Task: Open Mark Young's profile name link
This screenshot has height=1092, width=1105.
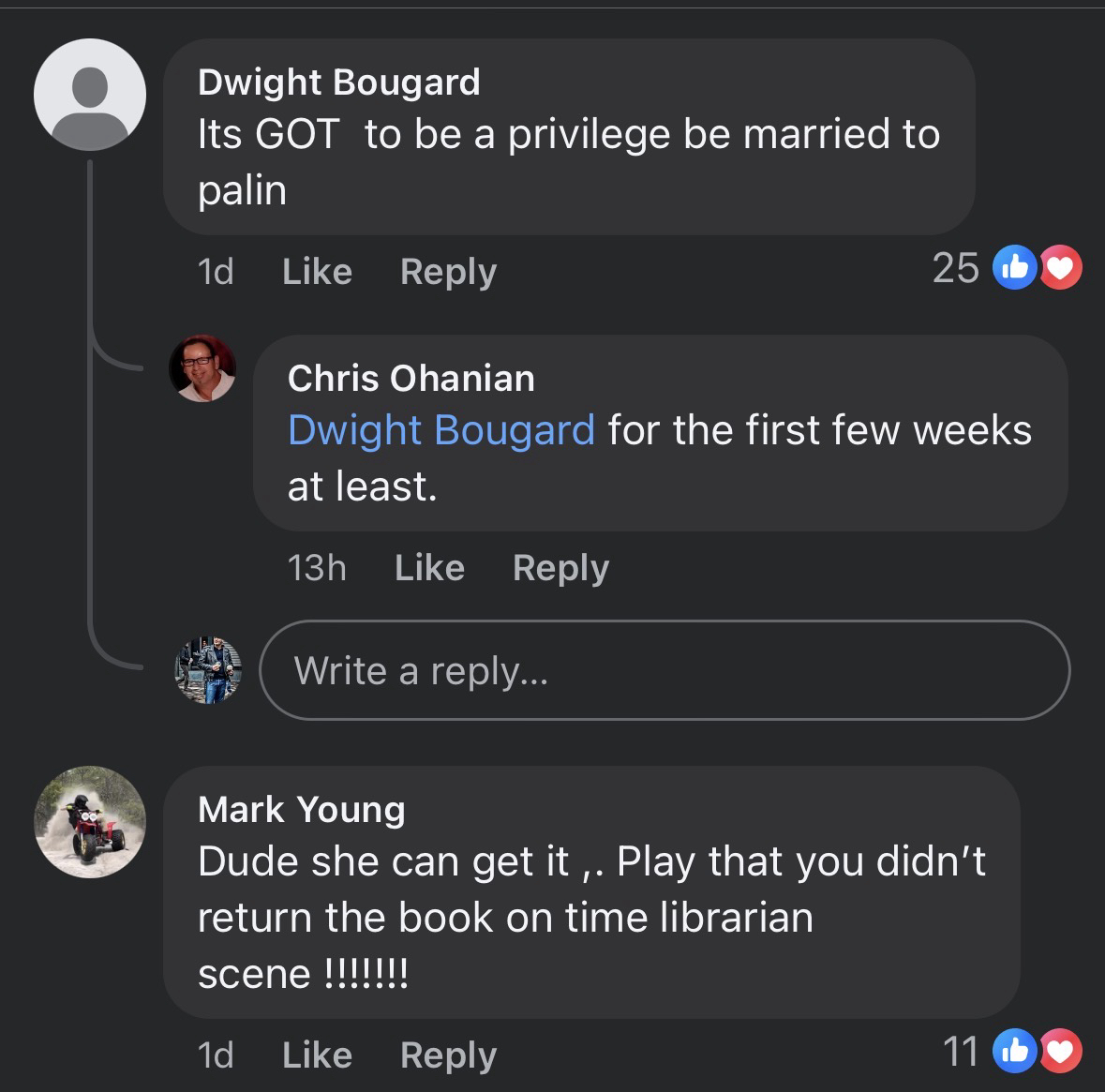Action: [x=301, y=810]
